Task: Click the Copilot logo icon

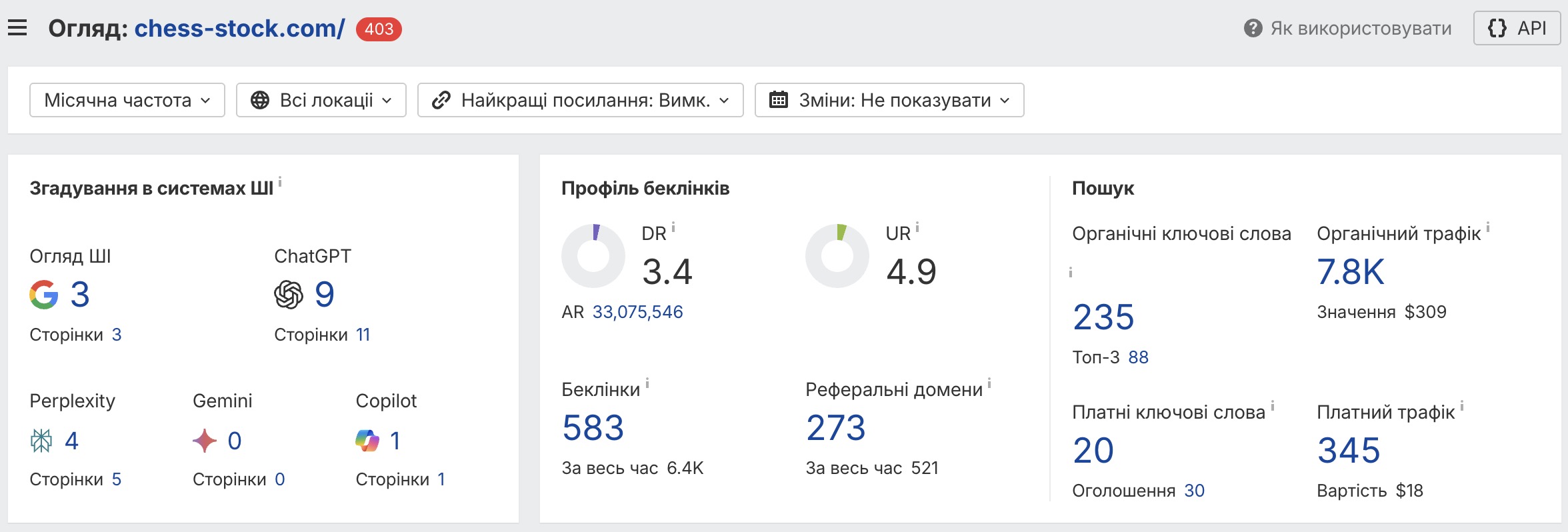Action: pyautogui.click(x=367, y=441)
